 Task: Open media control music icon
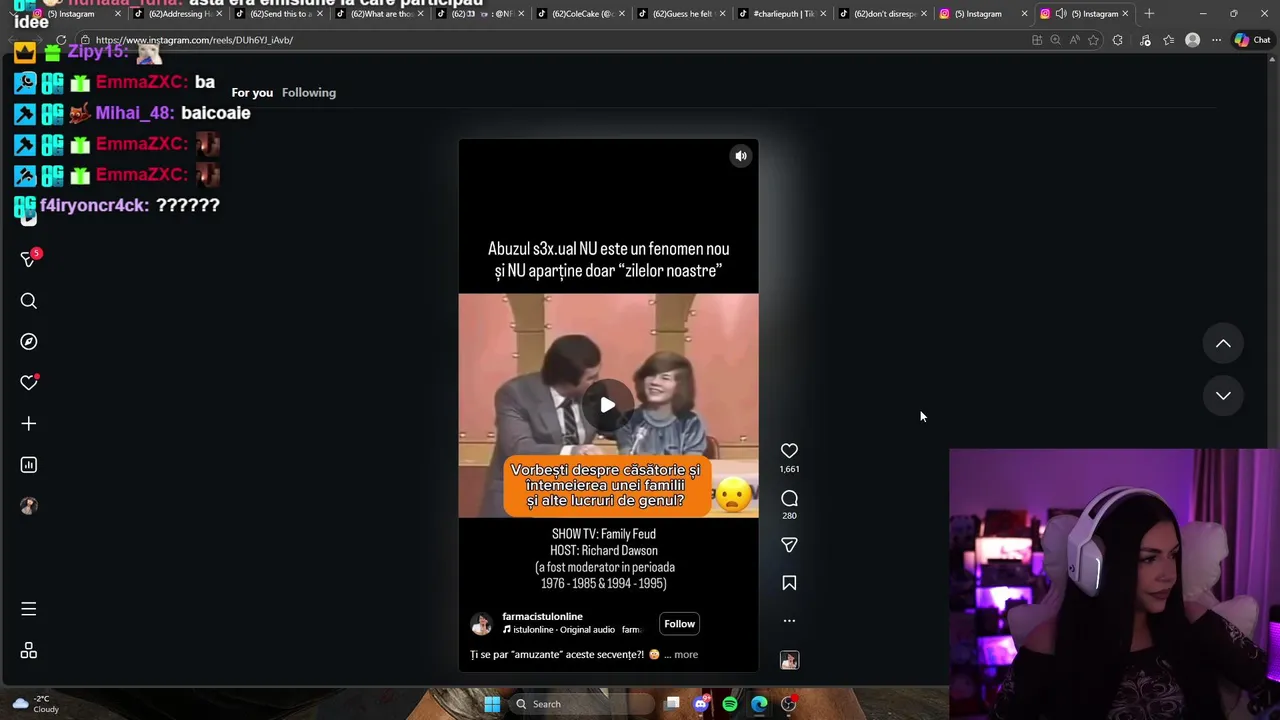click(1145, 40)
